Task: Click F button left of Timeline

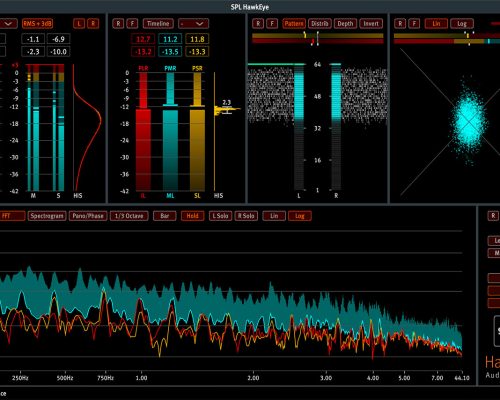Action: coord(132,24)
